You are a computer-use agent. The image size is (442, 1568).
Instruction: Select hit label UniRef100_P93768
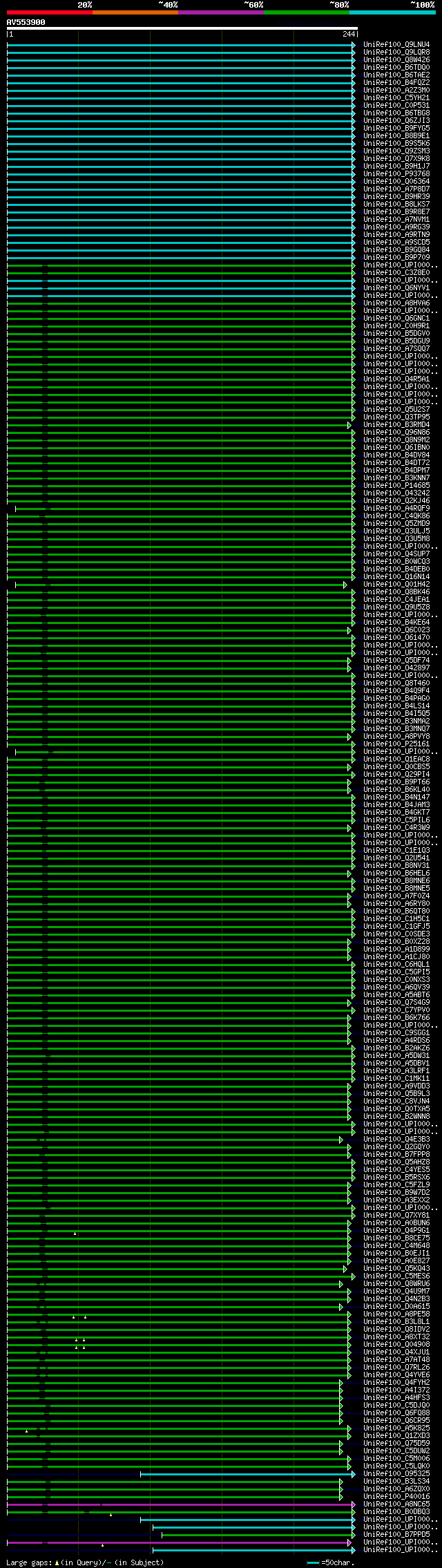396,173
